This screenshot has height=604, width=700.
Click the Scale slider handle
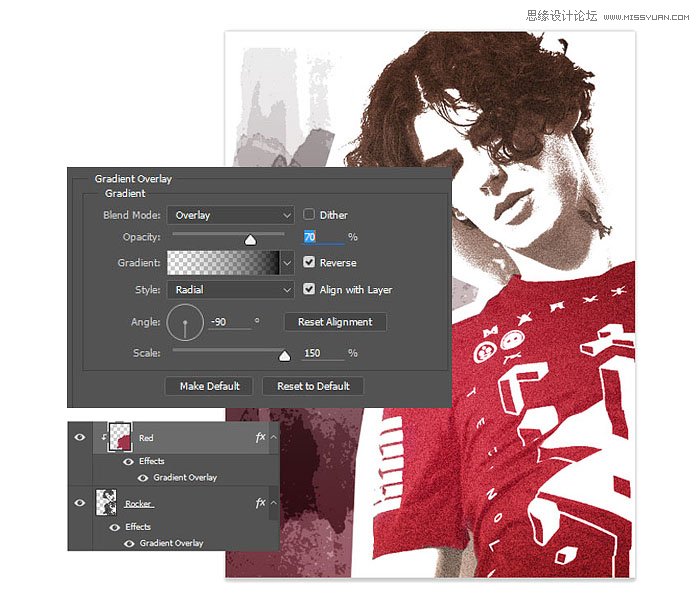pos(284,356)
